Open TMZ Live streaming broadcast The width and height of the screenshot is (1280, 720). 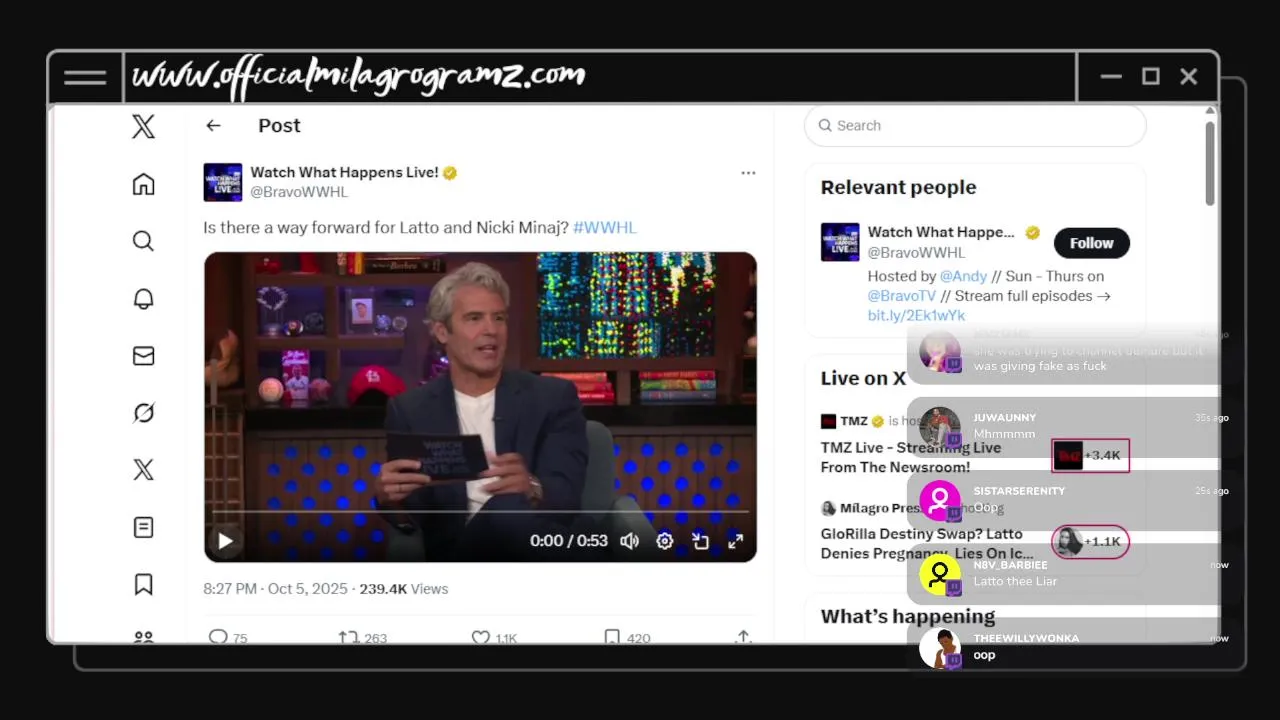tap(910, 457)
